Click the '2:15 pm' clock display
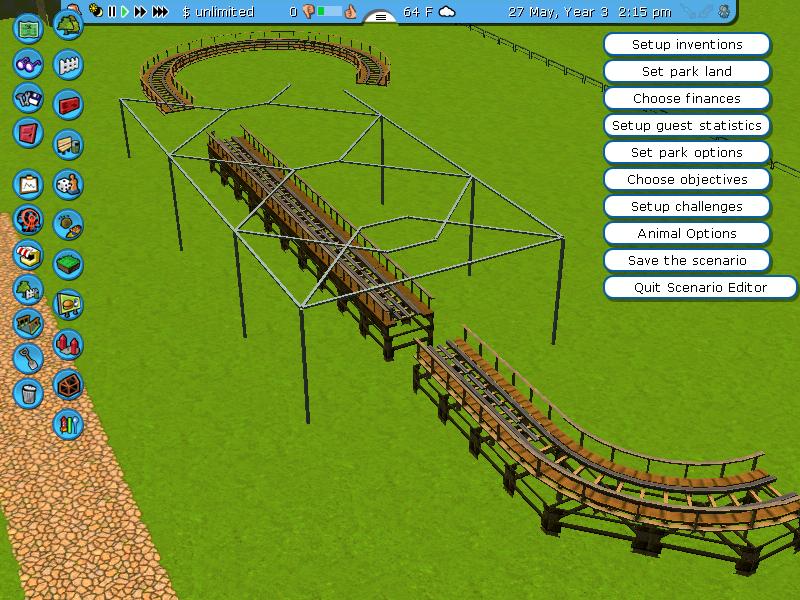800x600 pixels. [x=644, y=12]
